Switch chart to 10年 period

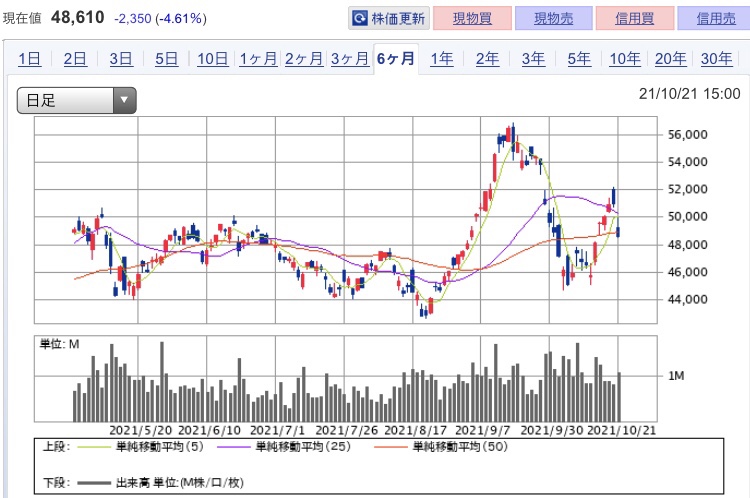pos(625,59)
